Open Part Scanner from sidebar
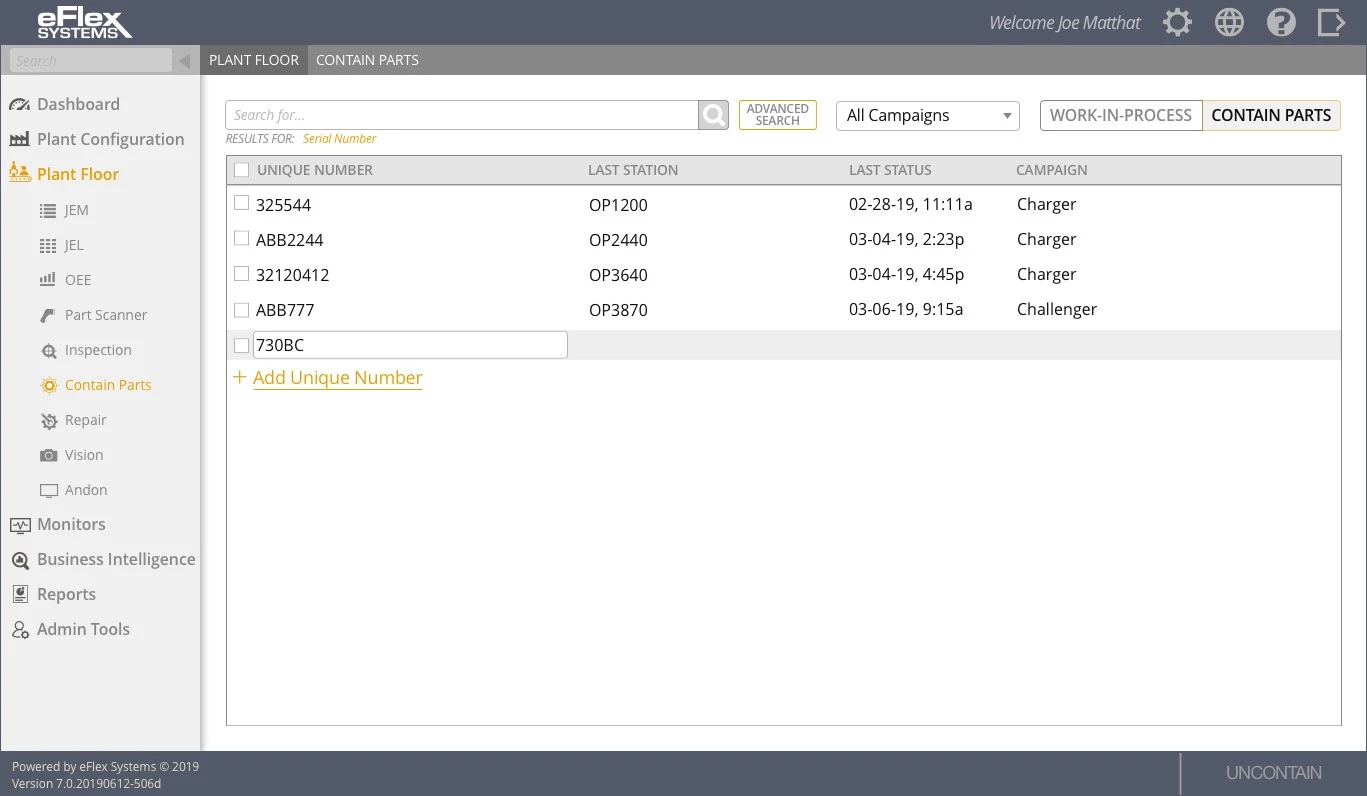 105,315
